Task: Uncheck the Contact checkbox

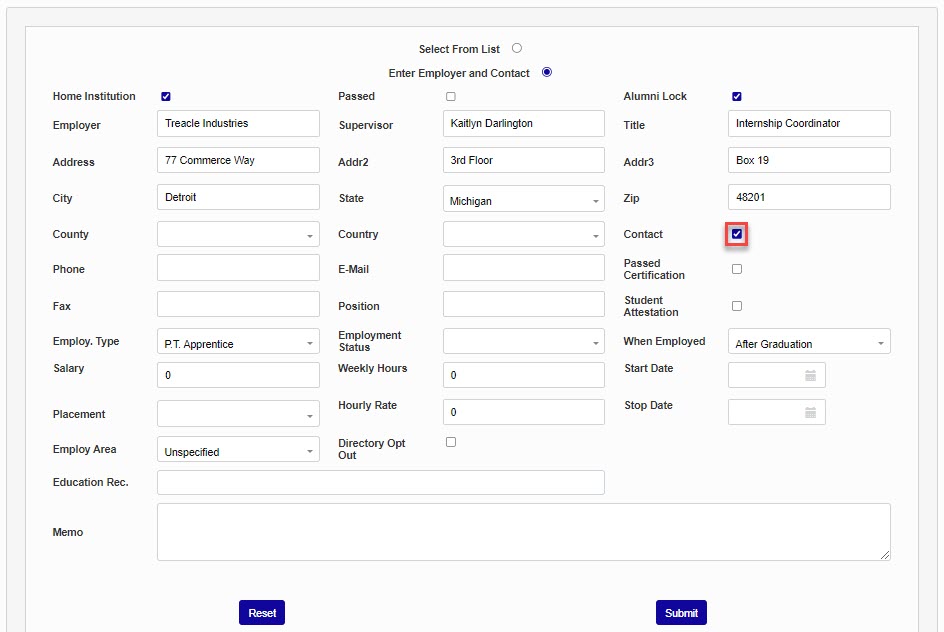Action: (x=737, y=234)
